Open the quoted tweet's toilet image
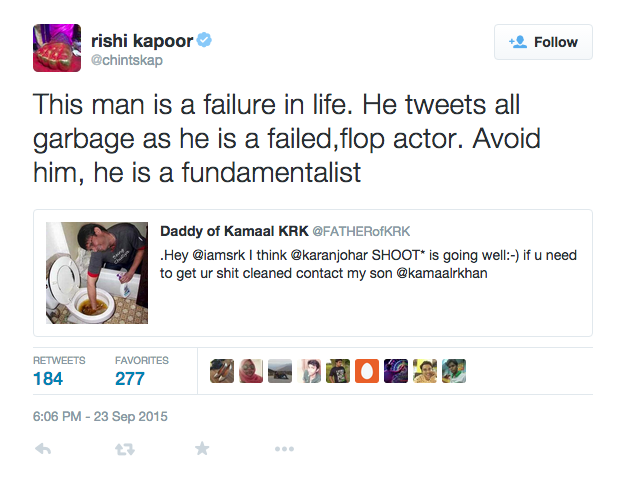 click(x=97, y=273)
